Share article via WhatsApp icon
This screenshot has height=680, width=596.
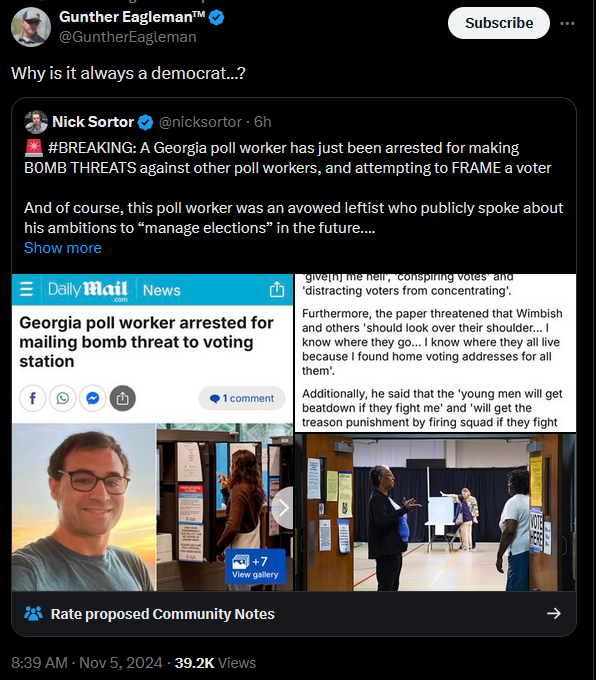62,398
